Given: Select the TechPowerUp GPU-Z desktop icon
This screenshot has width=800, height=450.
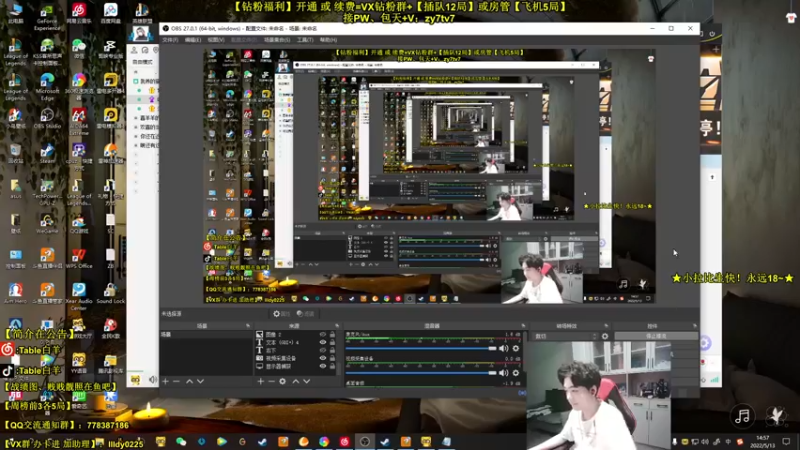Looking at the screenshot, I should pyautogui.click(x=47, y=191).
